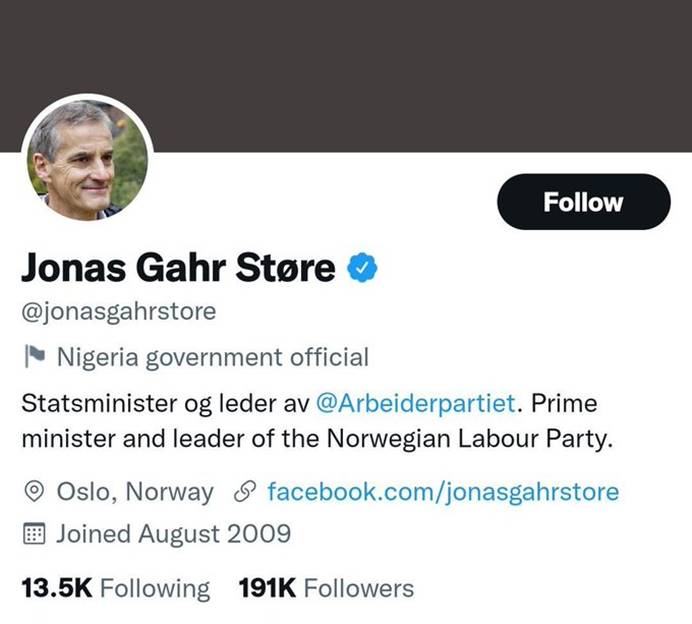Click the Joined August 2009 text
The image size is (692, 624).
click(x=173, y=533)
